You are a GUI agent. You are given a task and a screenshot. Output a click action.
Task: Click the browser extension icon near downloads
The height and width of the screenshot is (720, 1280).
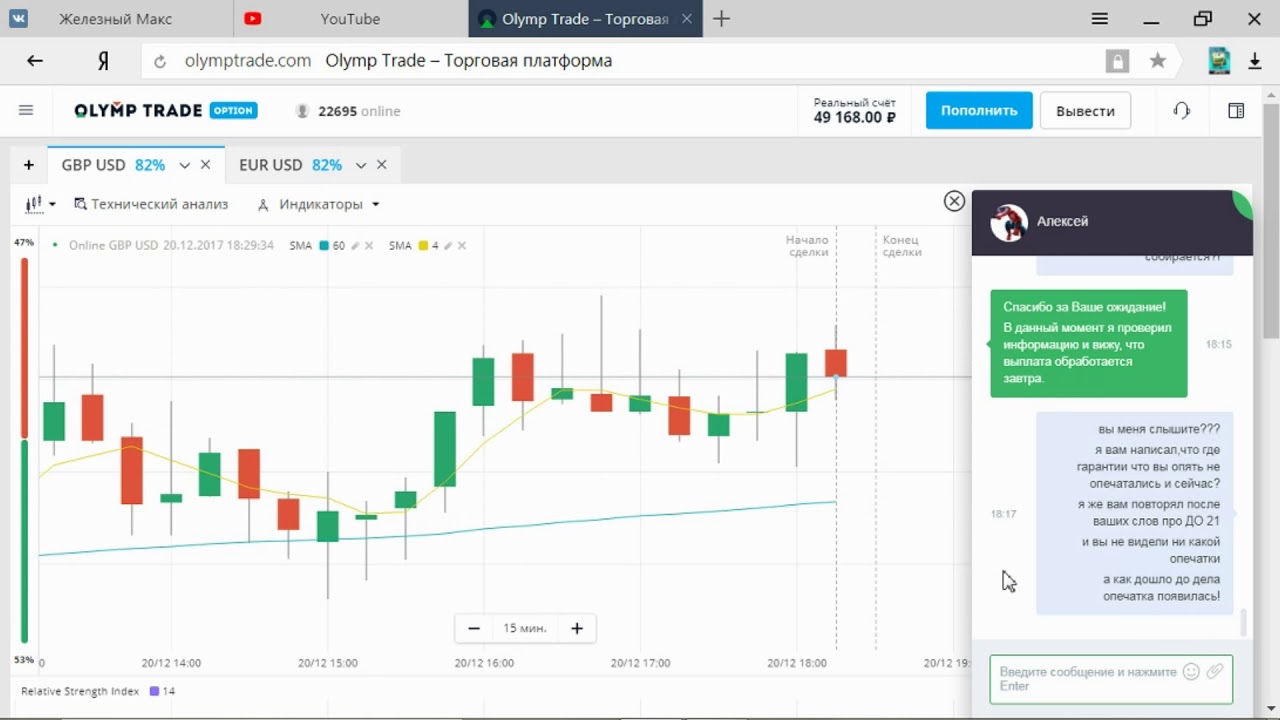point(1219,61)
